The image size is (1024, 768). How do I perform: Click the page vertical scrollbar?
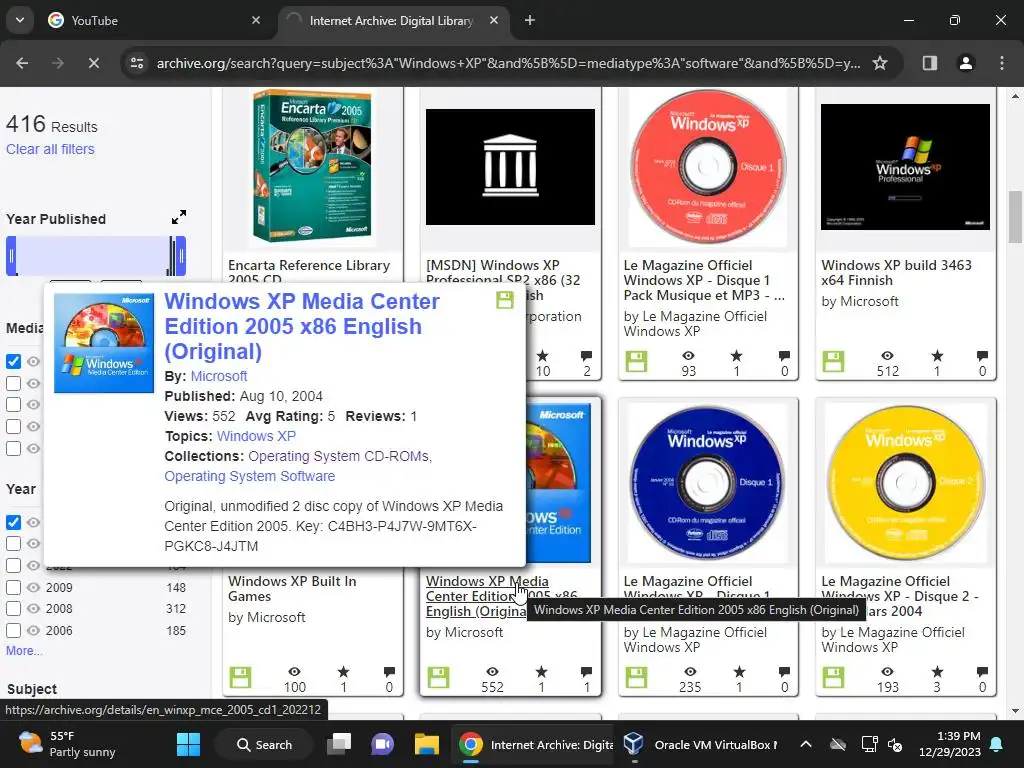1015,216
